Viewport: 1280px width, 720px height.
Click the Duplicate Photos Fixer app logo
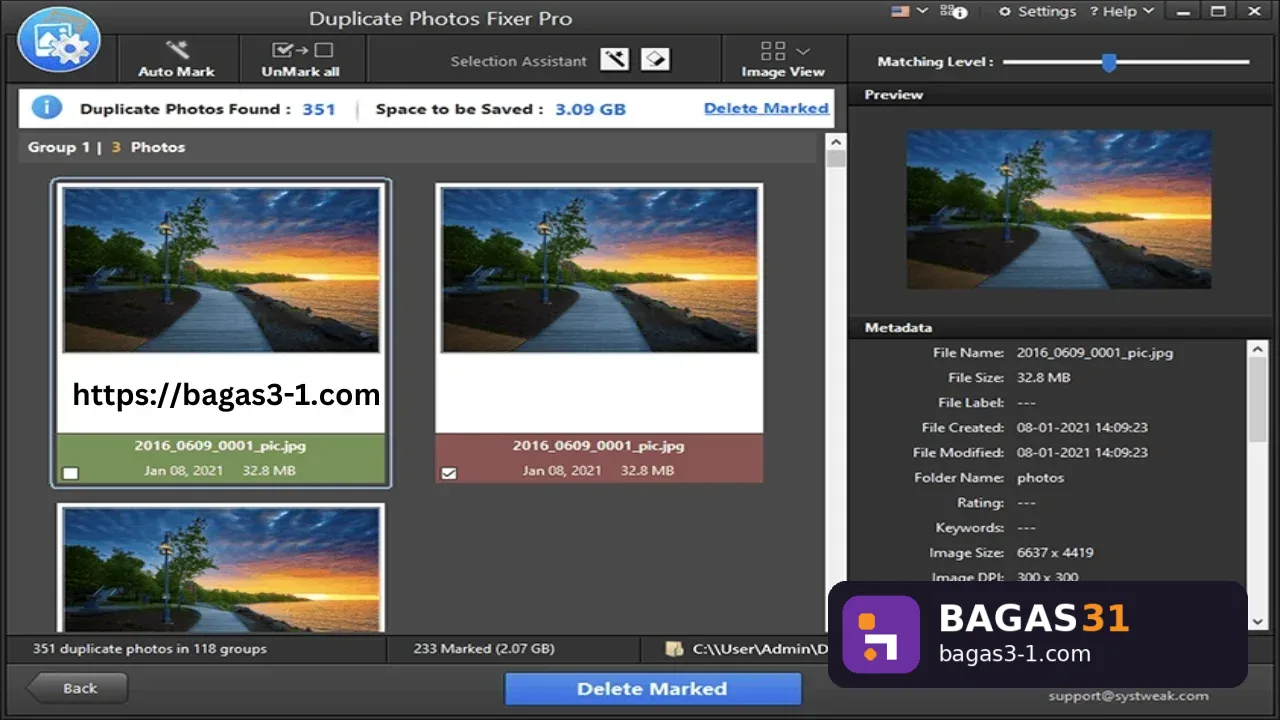pyautogui.click(x=59, y=39)
